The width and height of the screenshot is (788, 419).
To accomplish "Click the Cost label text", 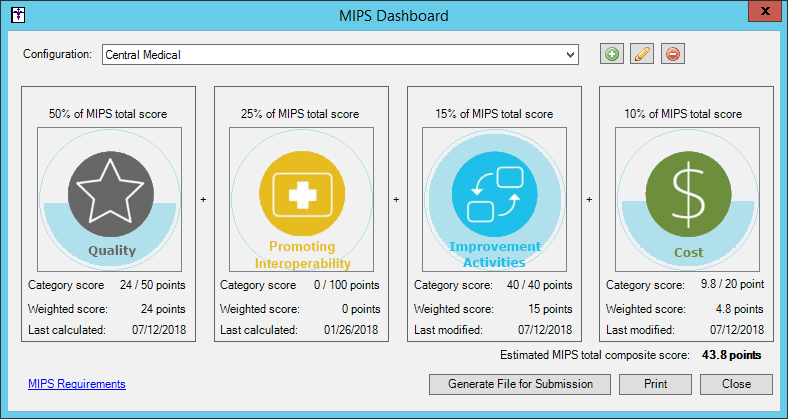I will point(688,253).
